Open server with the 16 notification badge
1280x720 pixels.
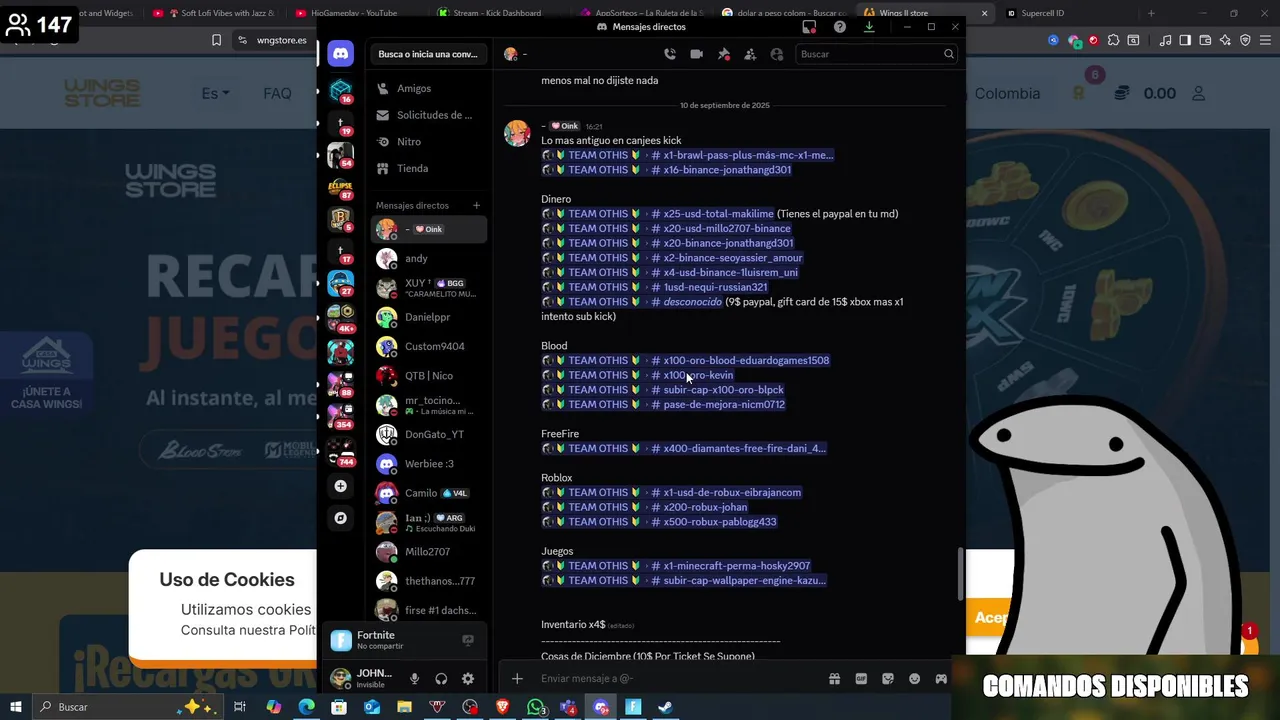tap(341, 91)
